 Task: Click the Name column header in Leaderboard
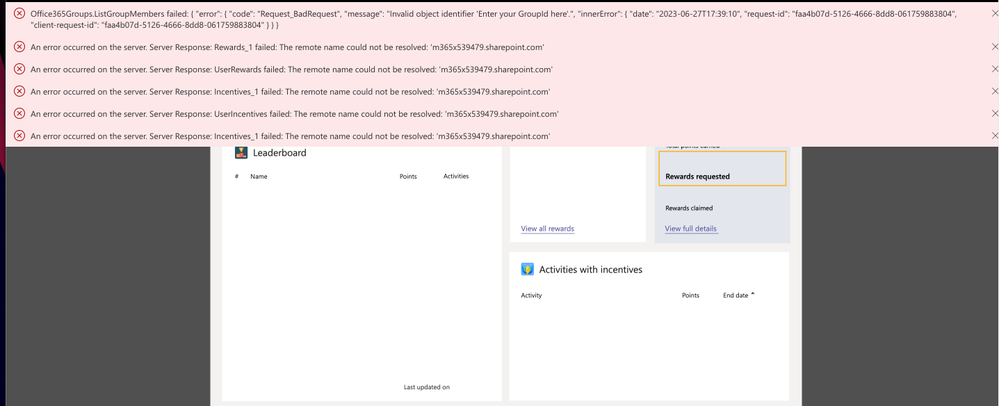coord(259,177)
